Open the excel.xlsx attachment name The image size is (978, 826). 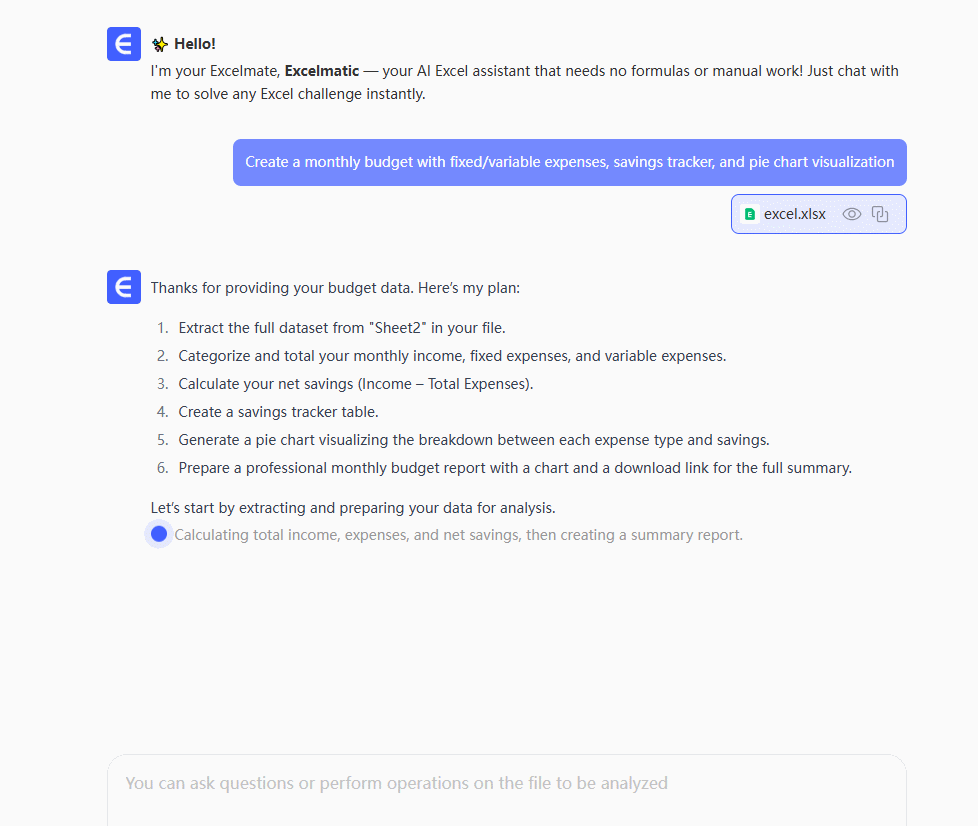click(x=794, y=214)
